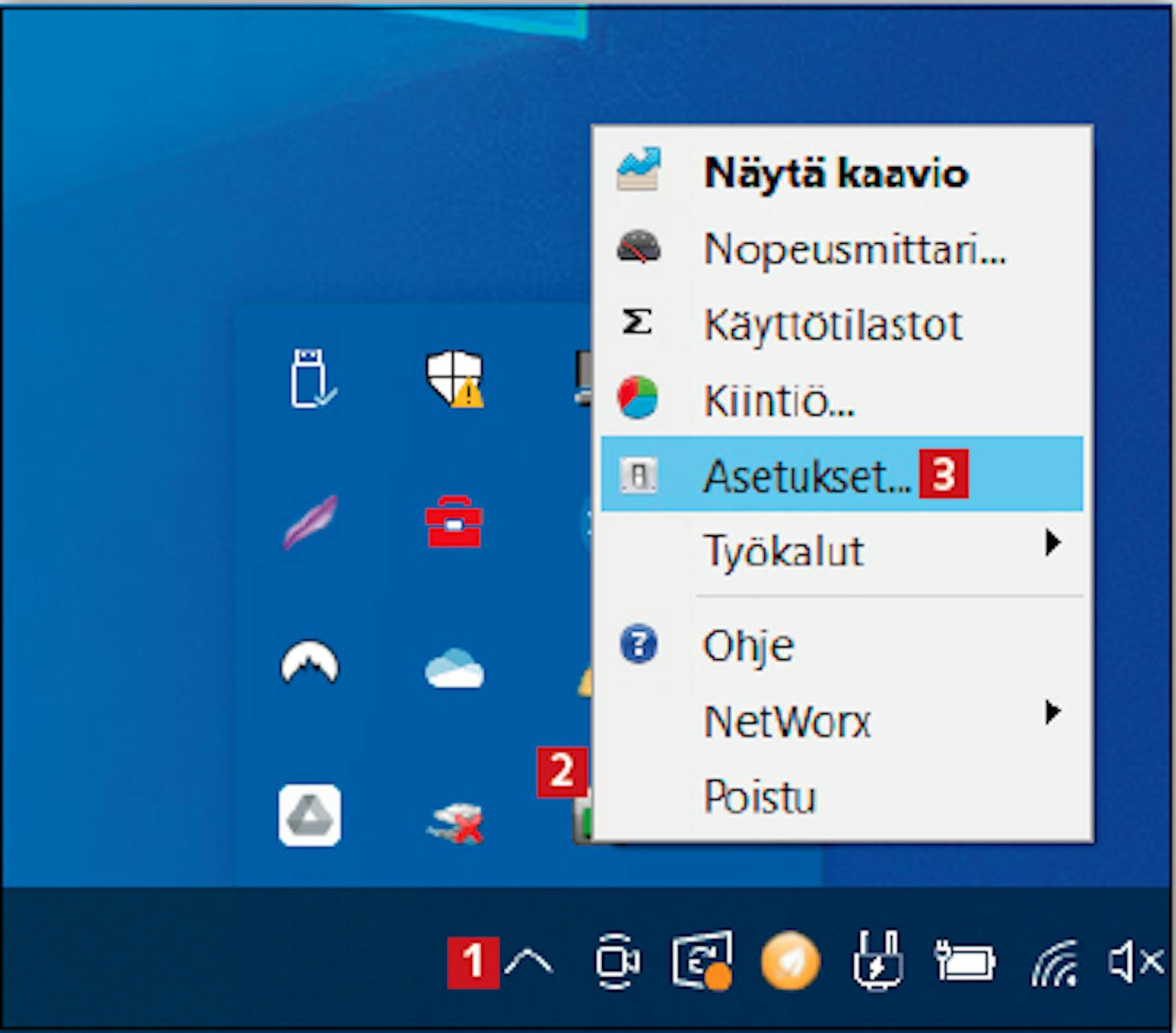Click the purple feather tray icon
The width and height of the screenshot is (1176, 1033).
[310, 522]
